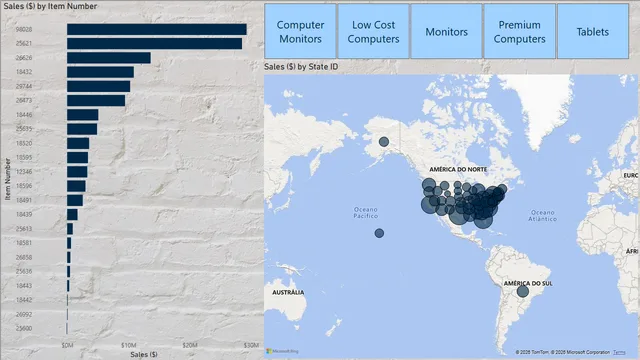Click the $10M axis tick label

(129, 345)
